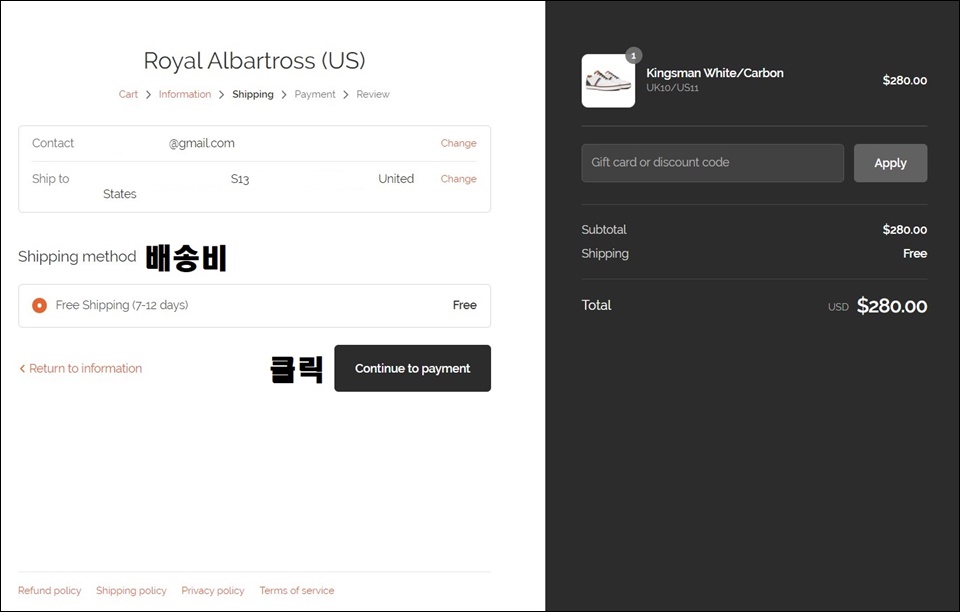View the Privacy policy
The image size is (960, 612).
tap(212, 591)
